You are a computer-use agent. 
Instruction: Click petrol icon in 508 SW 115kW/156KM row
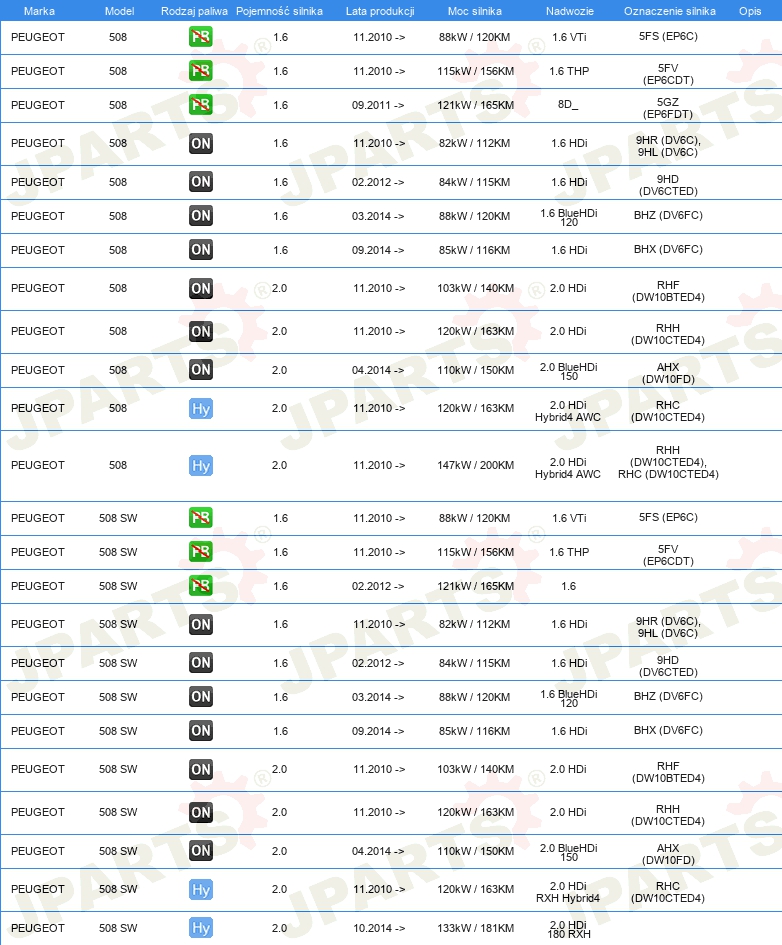pos(201,551)
